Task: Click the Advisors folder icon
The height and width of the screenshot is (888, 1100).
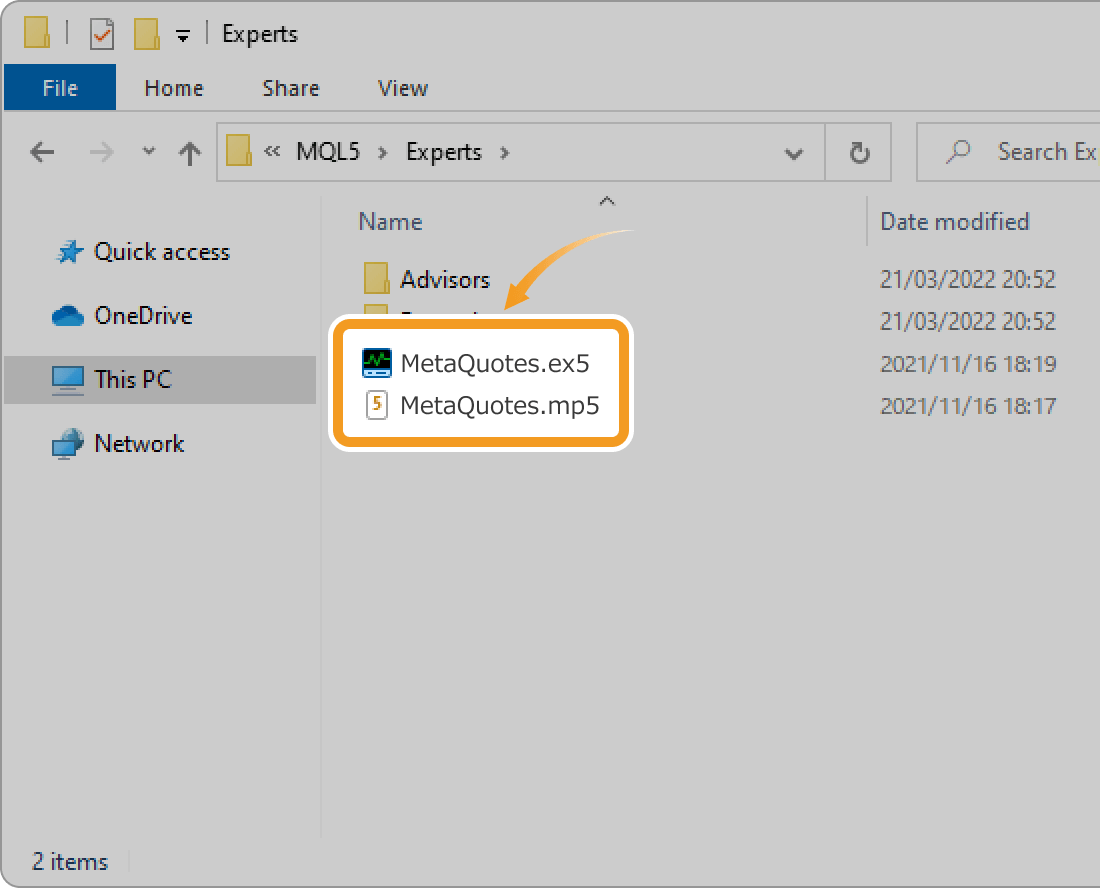Action: coord(376,279)
